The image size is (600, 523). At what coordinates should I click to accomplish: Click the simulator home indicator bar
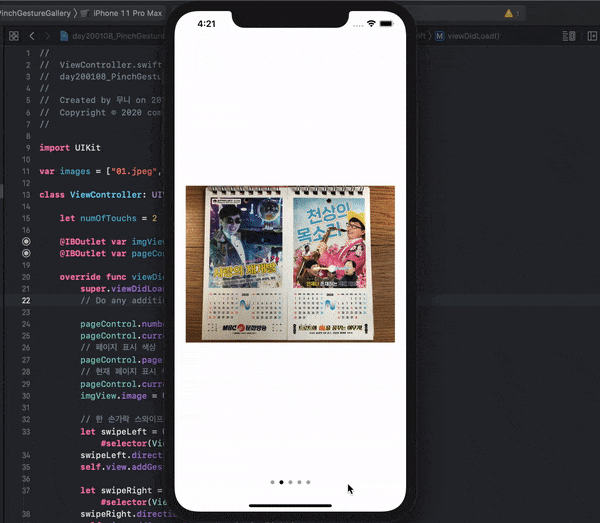click(290, 505)
